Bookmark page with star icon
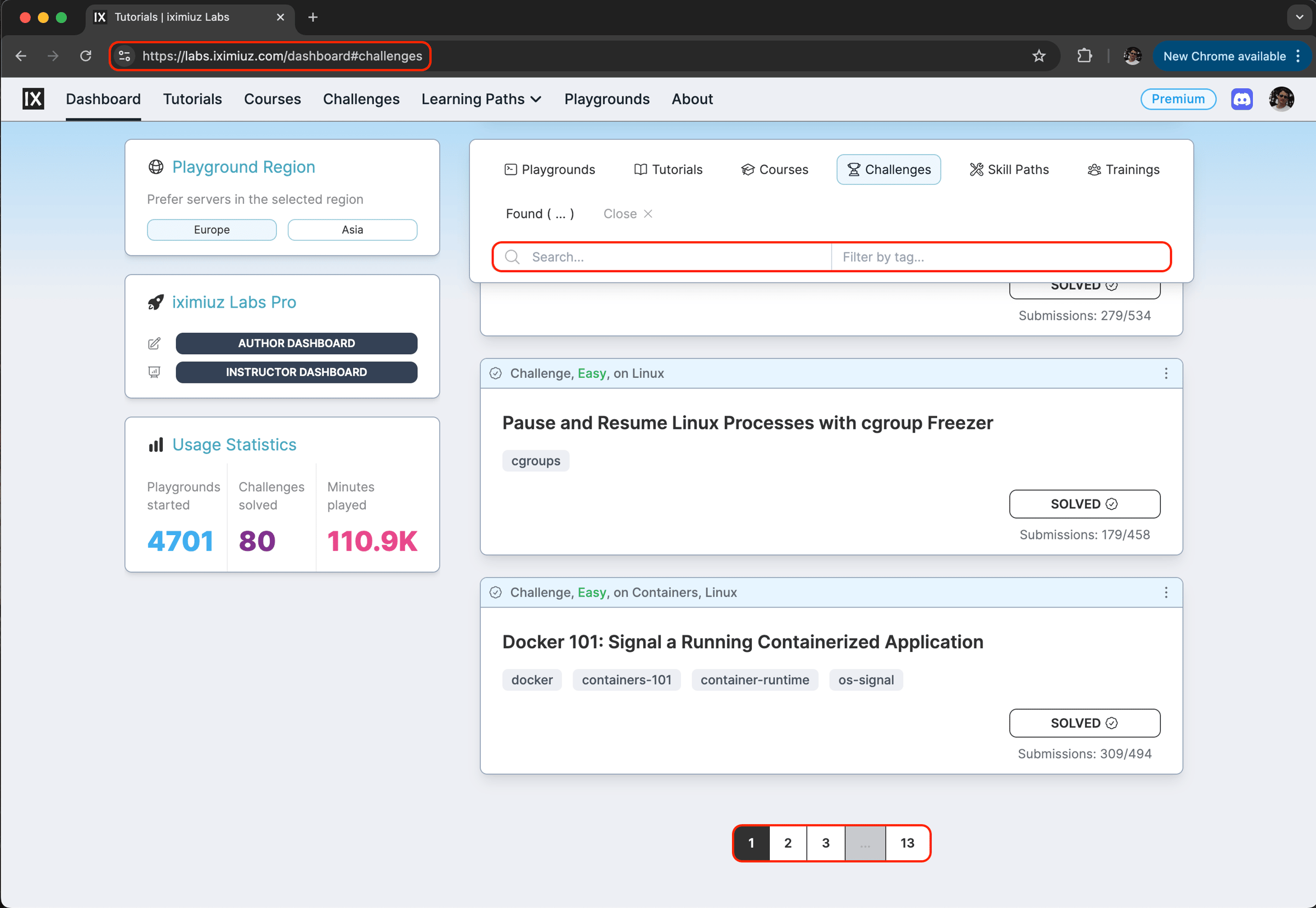The image size is (1316, 908). [1039, 56]
